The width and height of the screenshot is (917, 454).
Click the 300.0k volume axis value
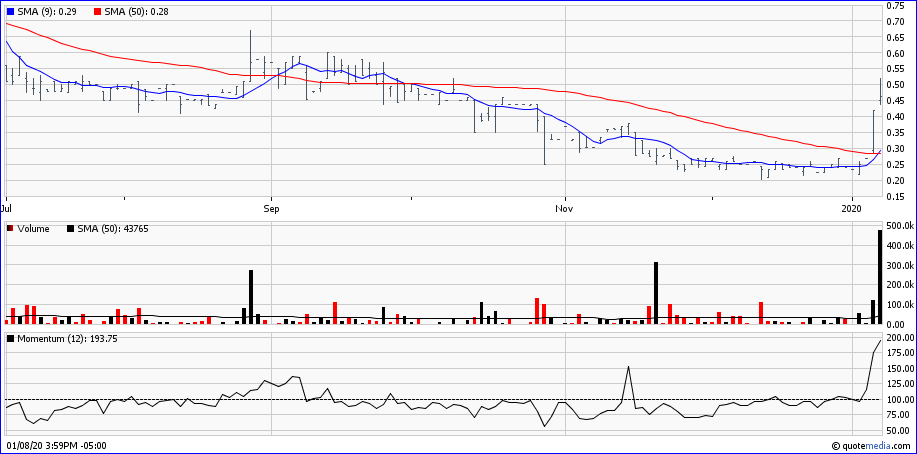900,265
